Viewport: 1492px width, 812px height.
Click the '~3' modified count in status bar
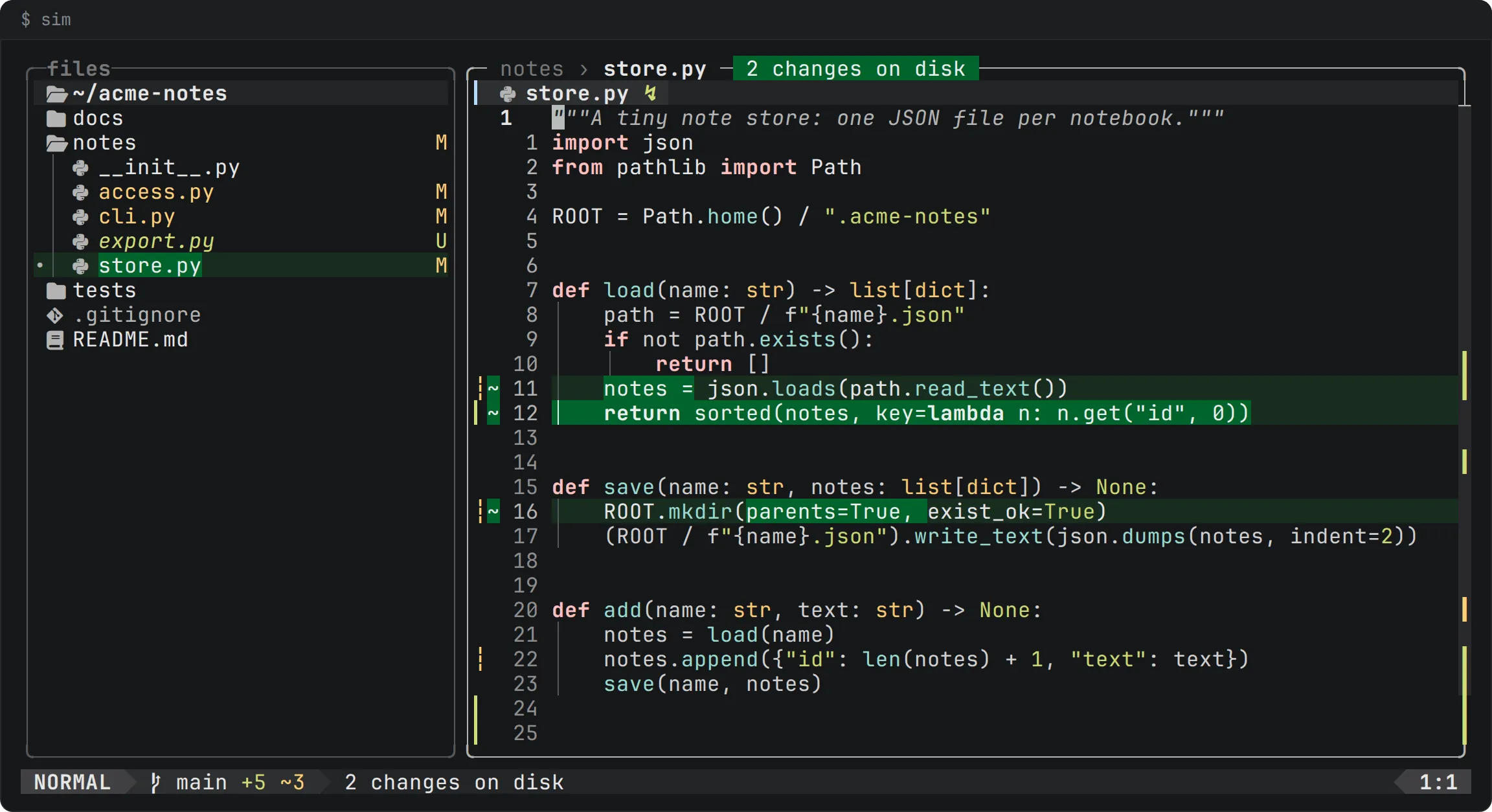292,782
